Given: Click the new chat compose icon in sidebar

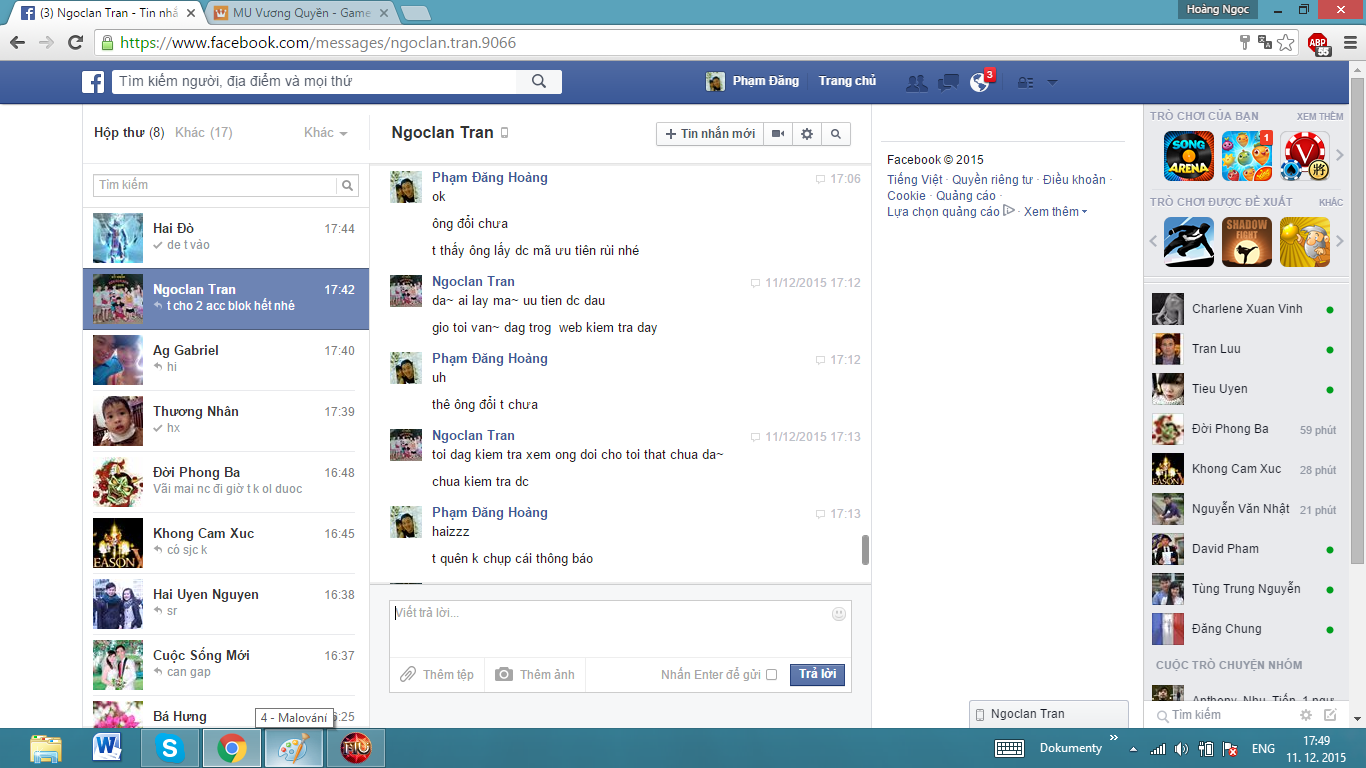Looking at the screenshot, I should pos(1330,715).
